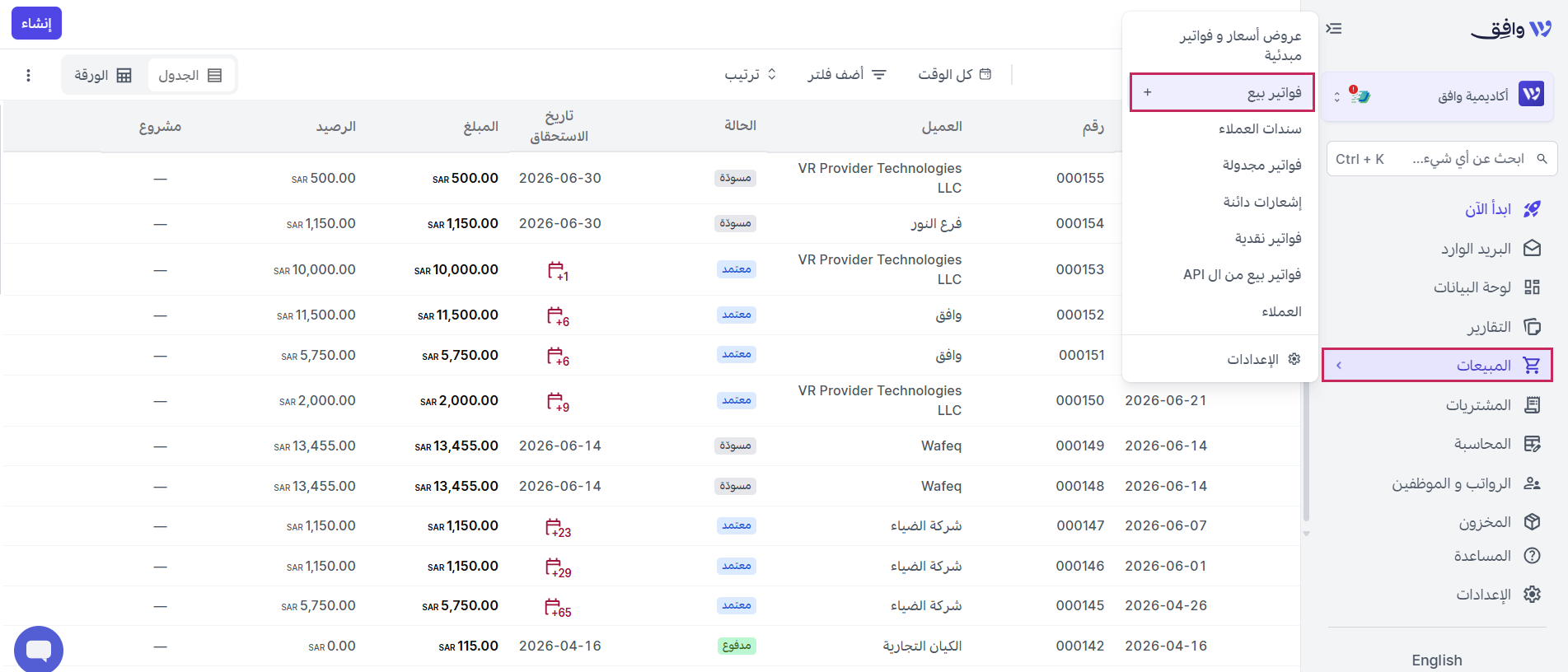Switch to الورقة sheet view
Screen dimensions: 1568x672
(103, 76)
